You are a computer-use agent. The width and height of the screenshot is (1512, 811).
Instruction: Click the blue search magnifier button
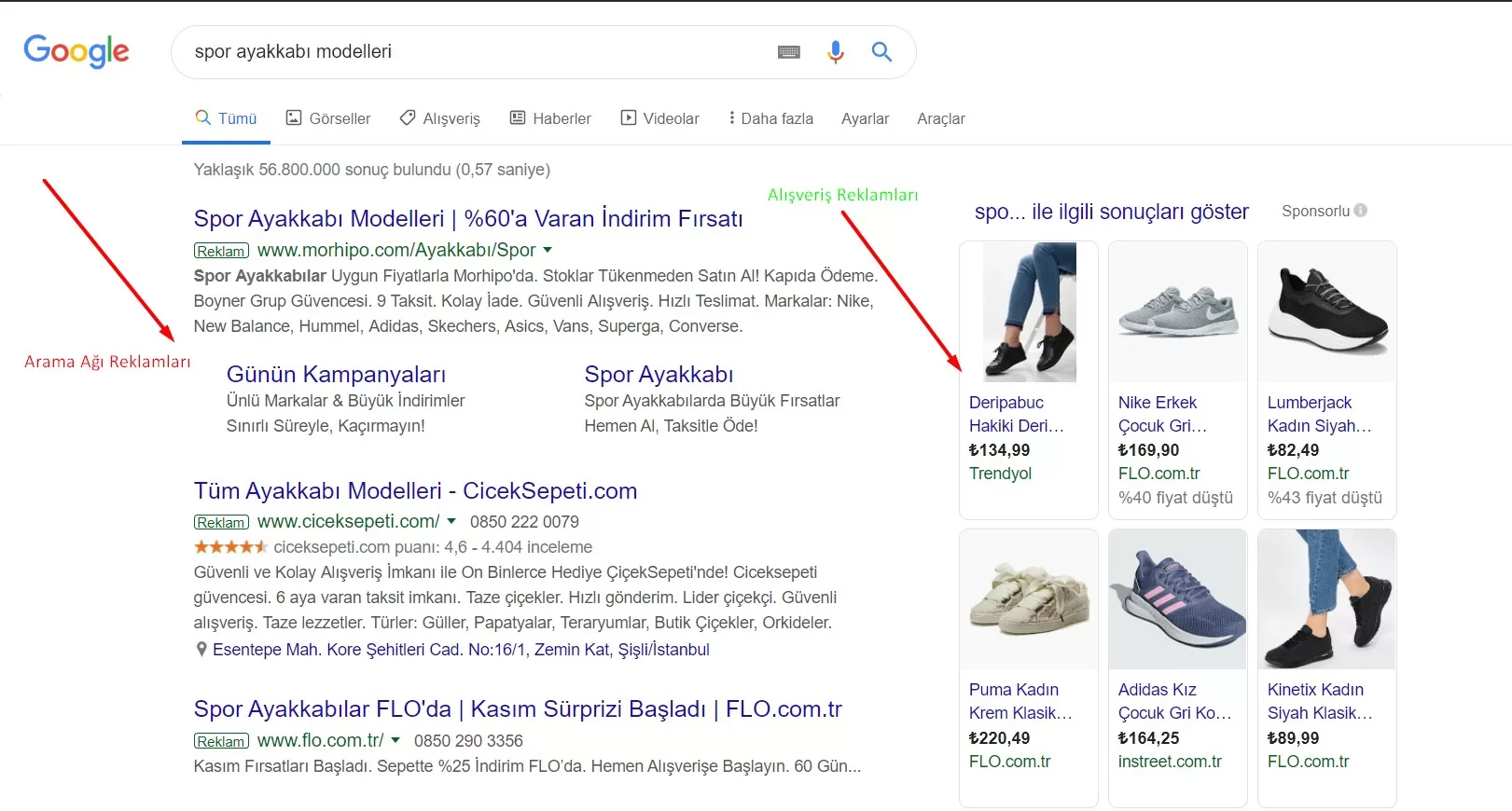[881, 52]
